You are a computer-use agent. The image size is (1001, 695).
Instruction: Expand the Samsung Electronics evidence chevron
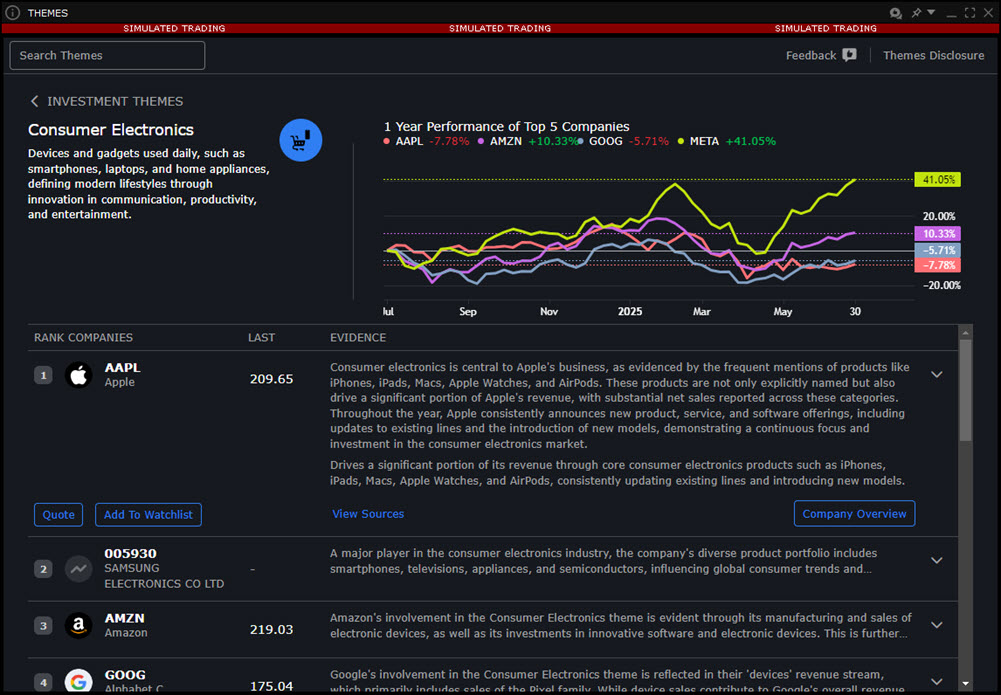(x=937, y=560)
